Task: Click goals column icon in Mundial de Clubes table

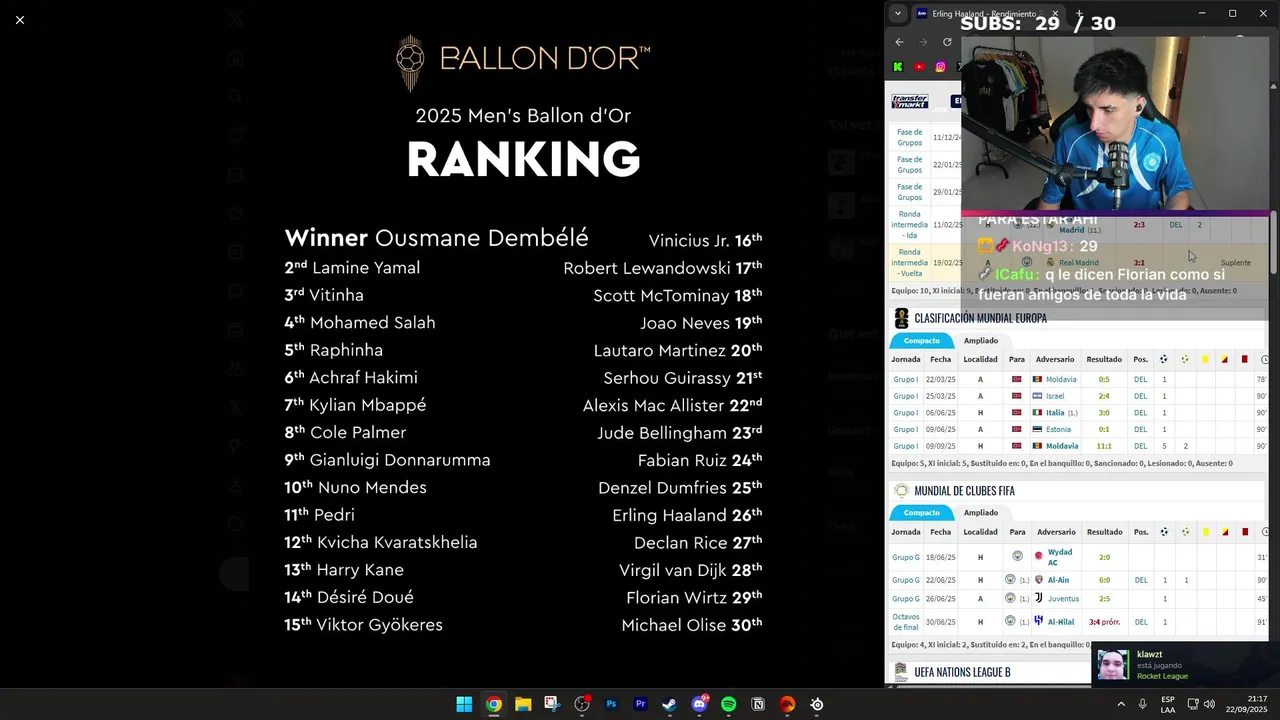Action: [1163, 532]
